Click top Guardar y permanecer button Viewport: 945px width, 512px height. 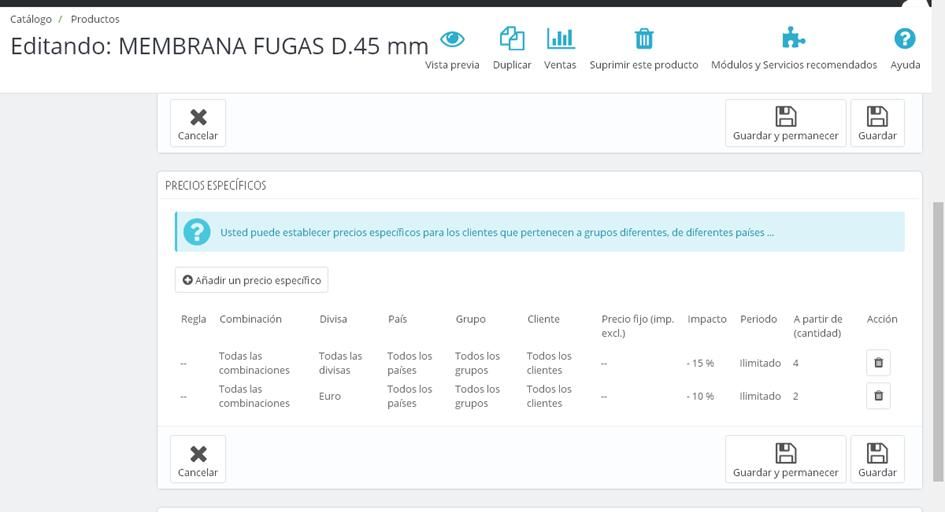[x=785, y=123]
